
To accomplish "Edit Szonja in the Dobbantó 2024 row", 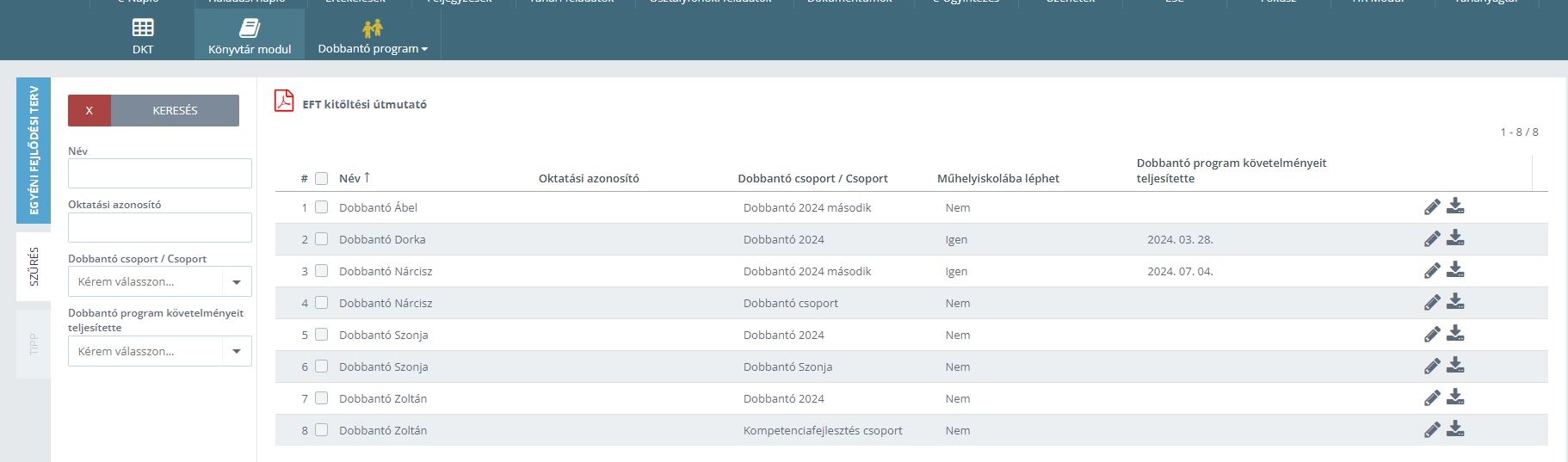I will pyautogui.click(x=1432, y=334).
